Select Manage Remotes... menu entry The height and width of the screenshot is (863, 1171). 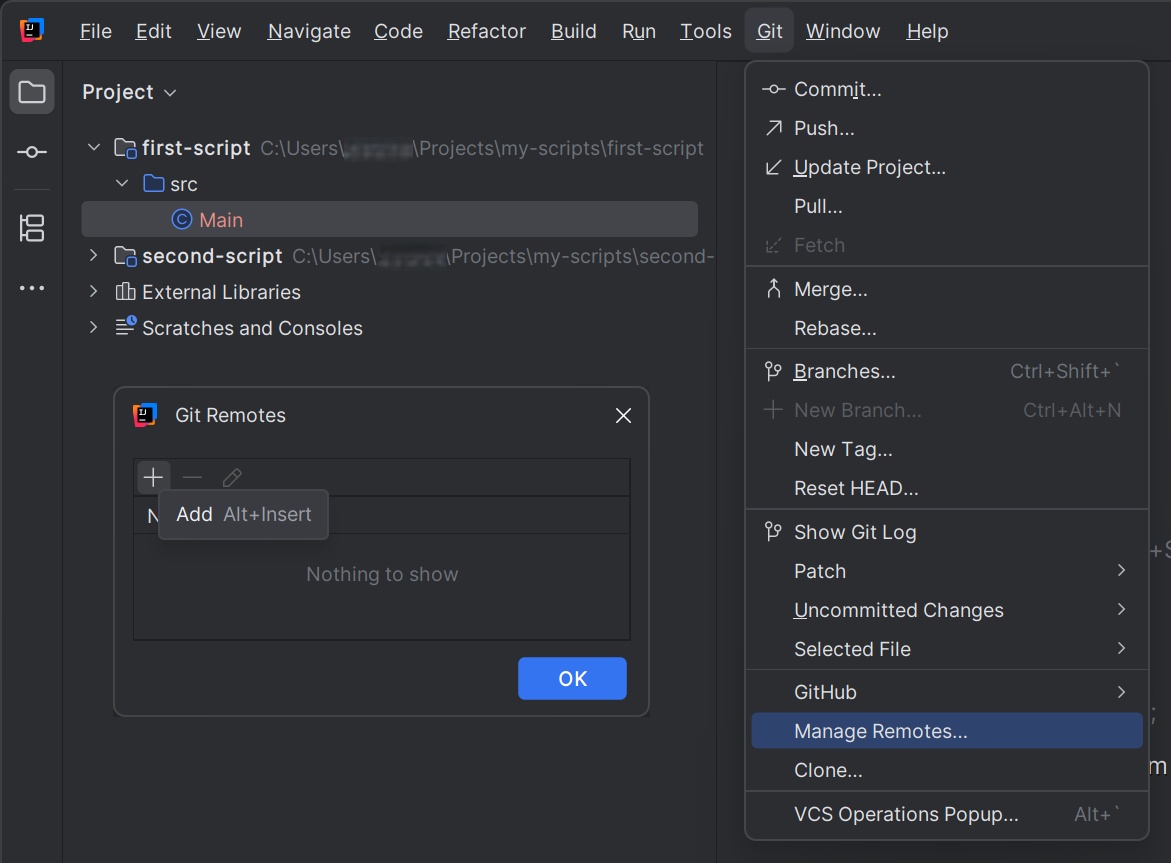click(947, 731)
